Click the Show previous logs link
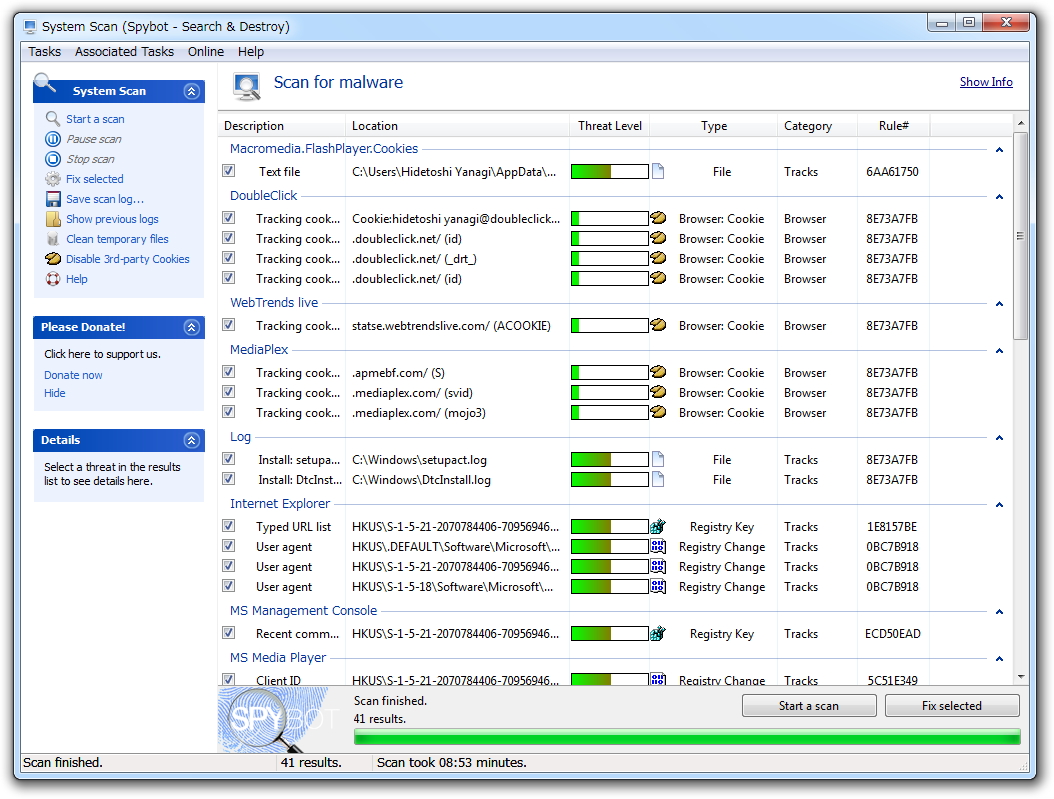This screenshot has height=799, width=1054. [112, 219]
